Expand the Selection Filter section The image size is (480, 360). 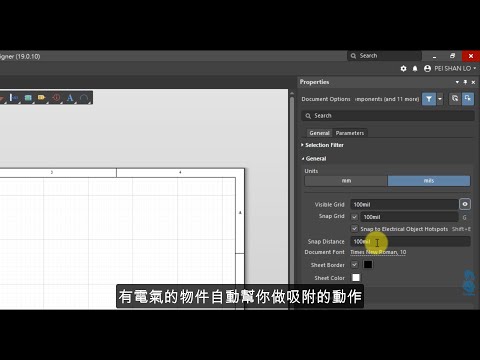[x=322, y=145]
